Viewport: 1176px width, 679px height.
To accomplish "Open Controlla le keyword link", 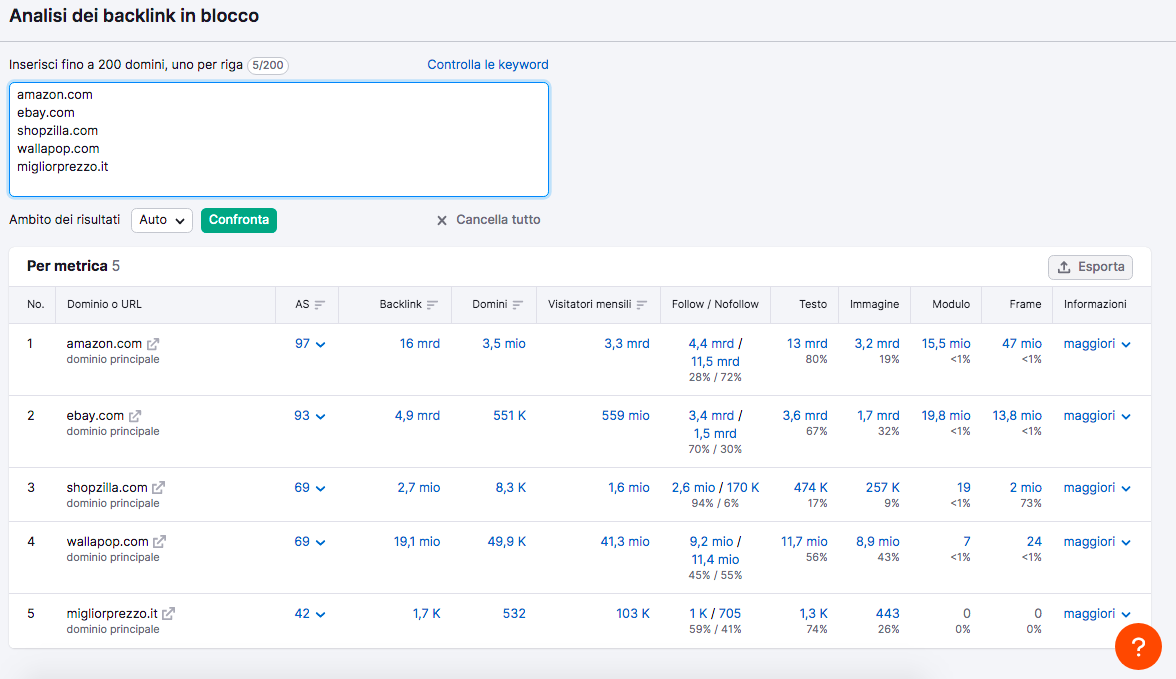I will tap(488, 65).
